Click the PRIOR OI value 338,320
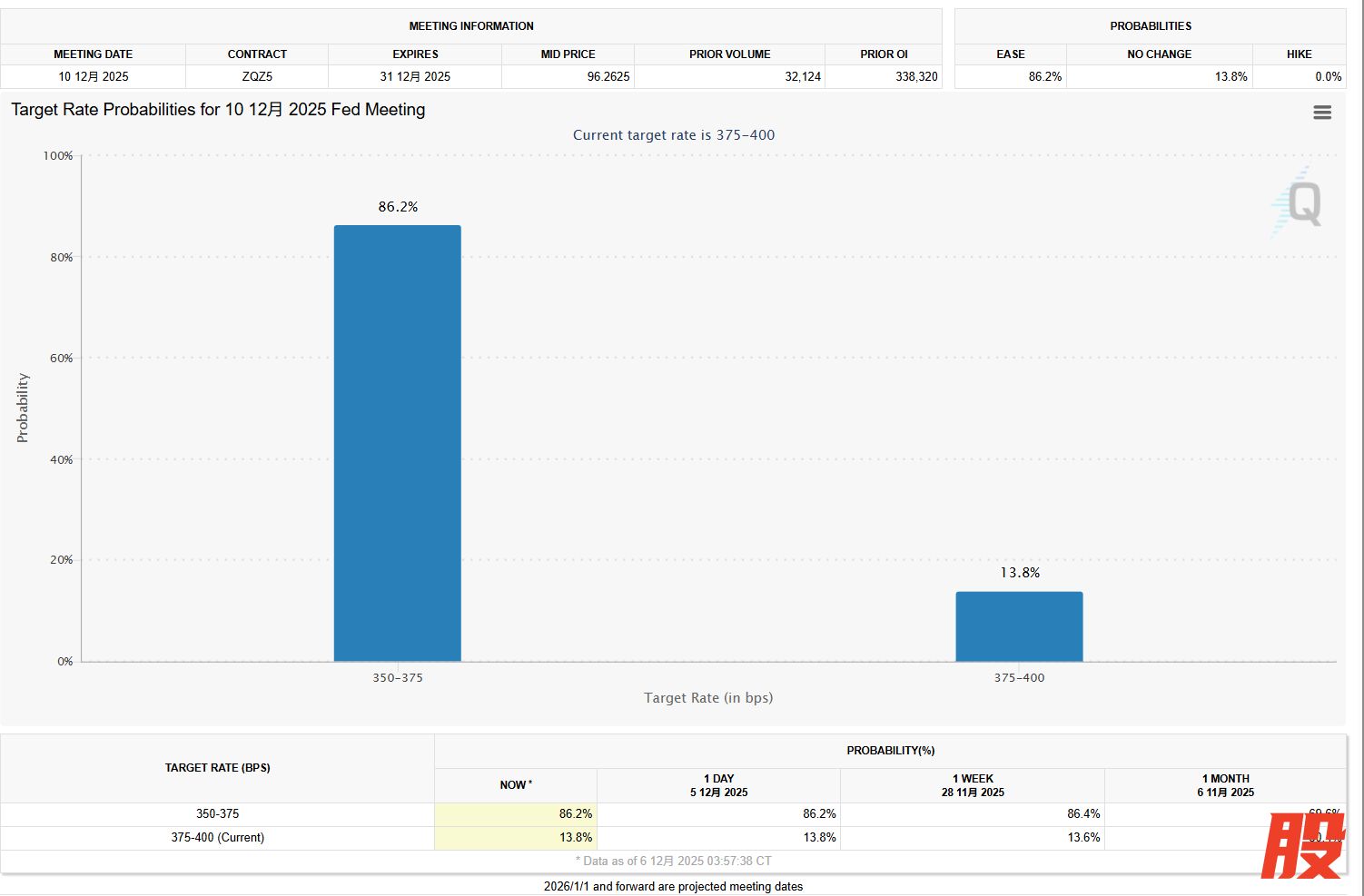 (x=915, y=77)
